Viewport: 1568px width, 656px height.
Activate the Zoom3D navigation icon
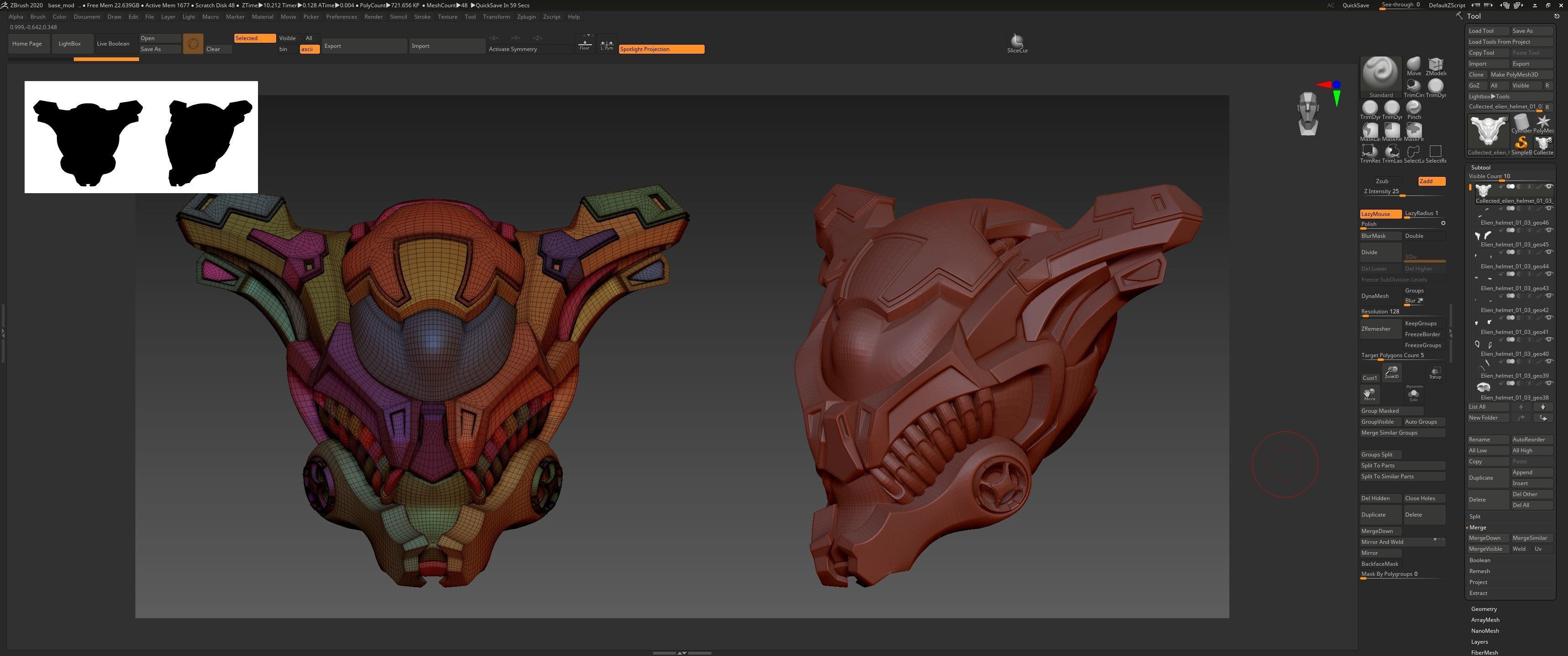point(1392,371)
